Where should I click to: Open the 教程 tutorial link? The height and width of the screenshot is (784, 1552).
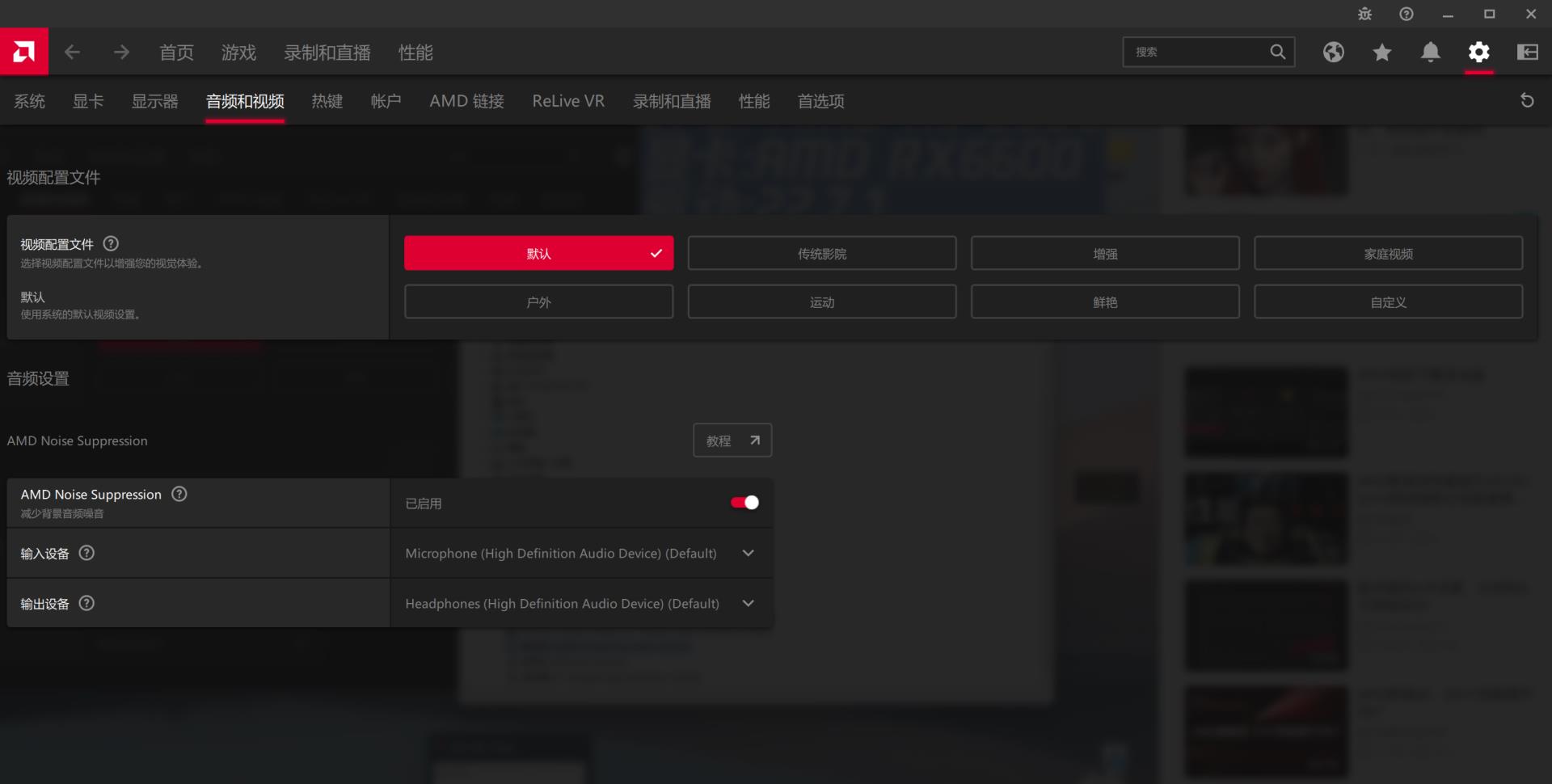(x=732, y=440)
